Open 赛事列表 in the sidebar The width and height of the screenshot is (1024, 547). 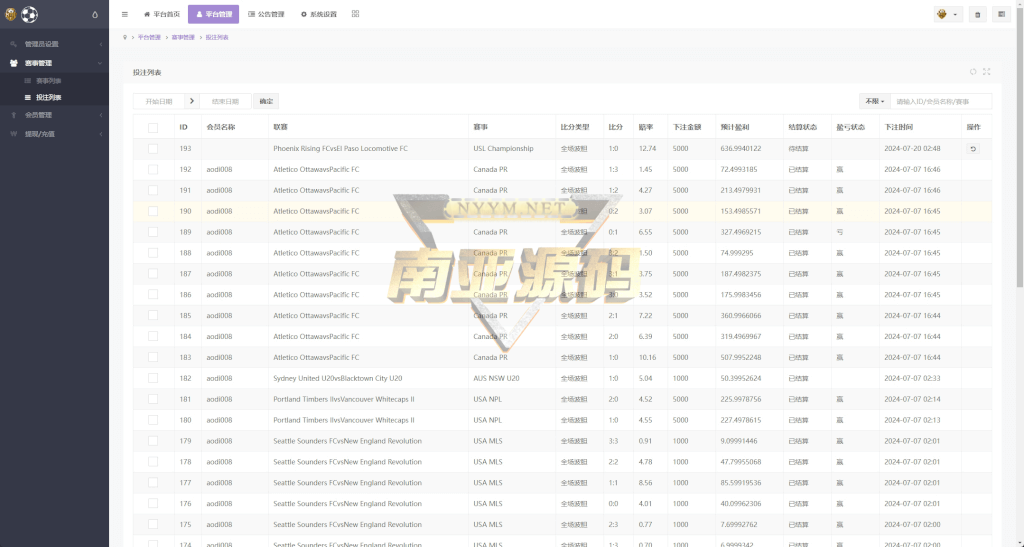(48, 80)
